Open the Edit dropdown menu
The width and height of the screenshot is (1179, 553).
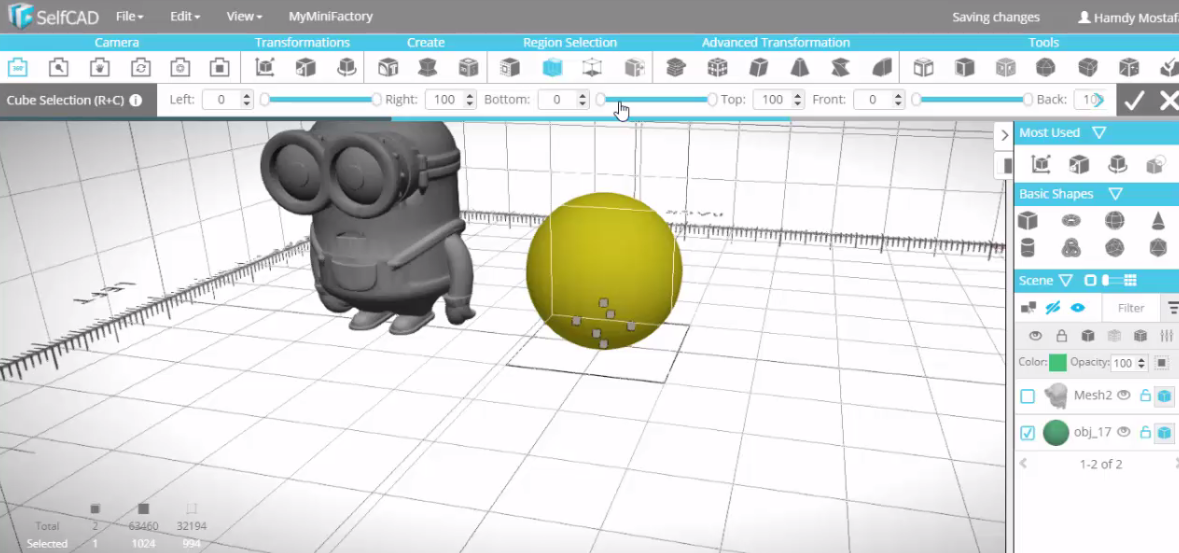click(185, 17)
